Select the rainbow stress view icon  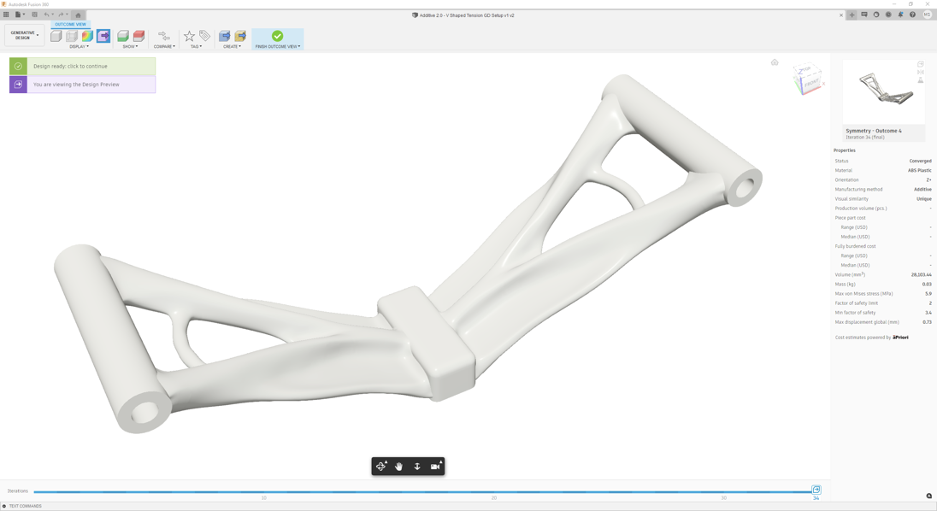tap(87, 36)
